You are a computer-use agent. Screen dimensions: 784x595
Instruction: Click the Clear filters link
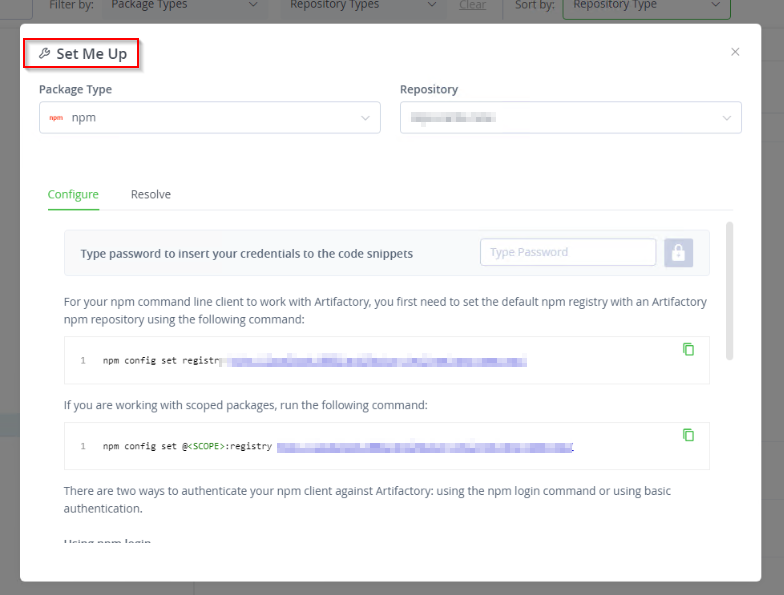click(x=472, y=5)
